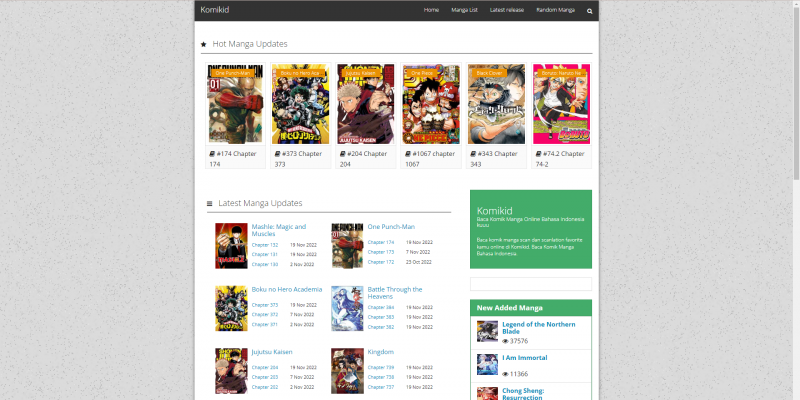Open the Manga List menu
Viewport: 800px width, 400px height.
click(464, 10)
